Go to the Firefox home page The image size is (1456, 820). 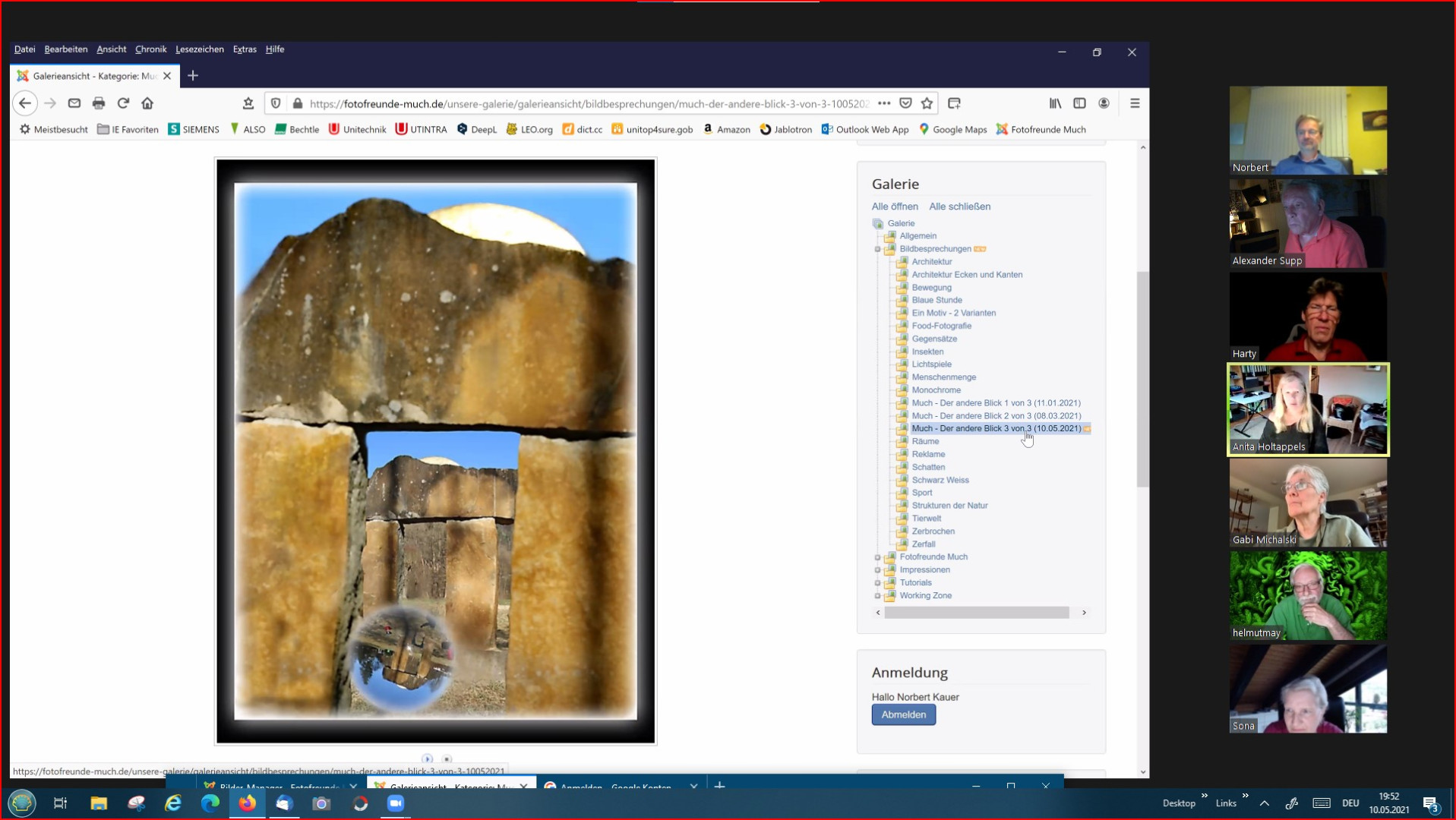click(x=147, y=103)
